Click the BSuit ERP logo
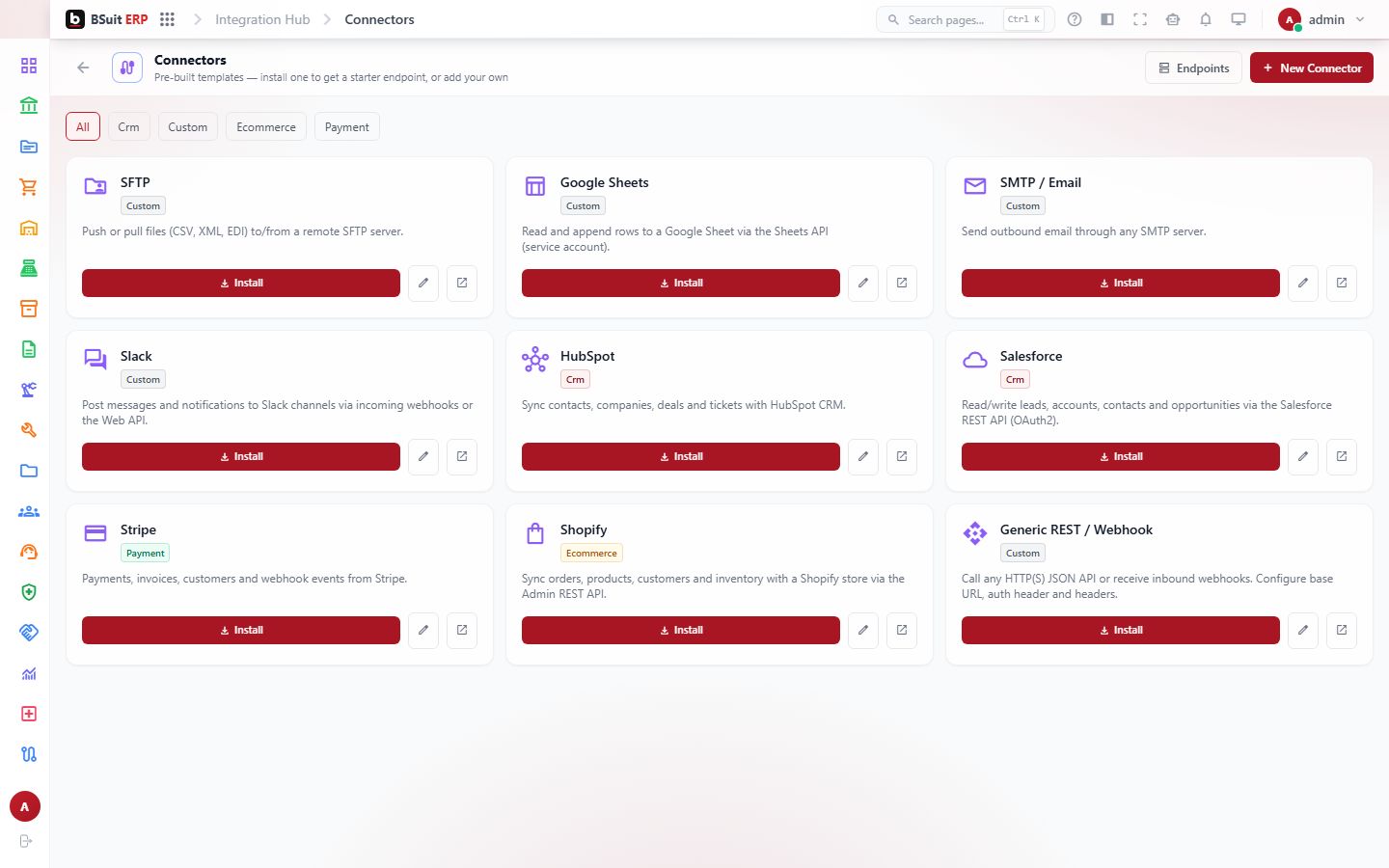Image resolution: width=1389 pixels, height=868 pixels. click(x=107, y=19)
